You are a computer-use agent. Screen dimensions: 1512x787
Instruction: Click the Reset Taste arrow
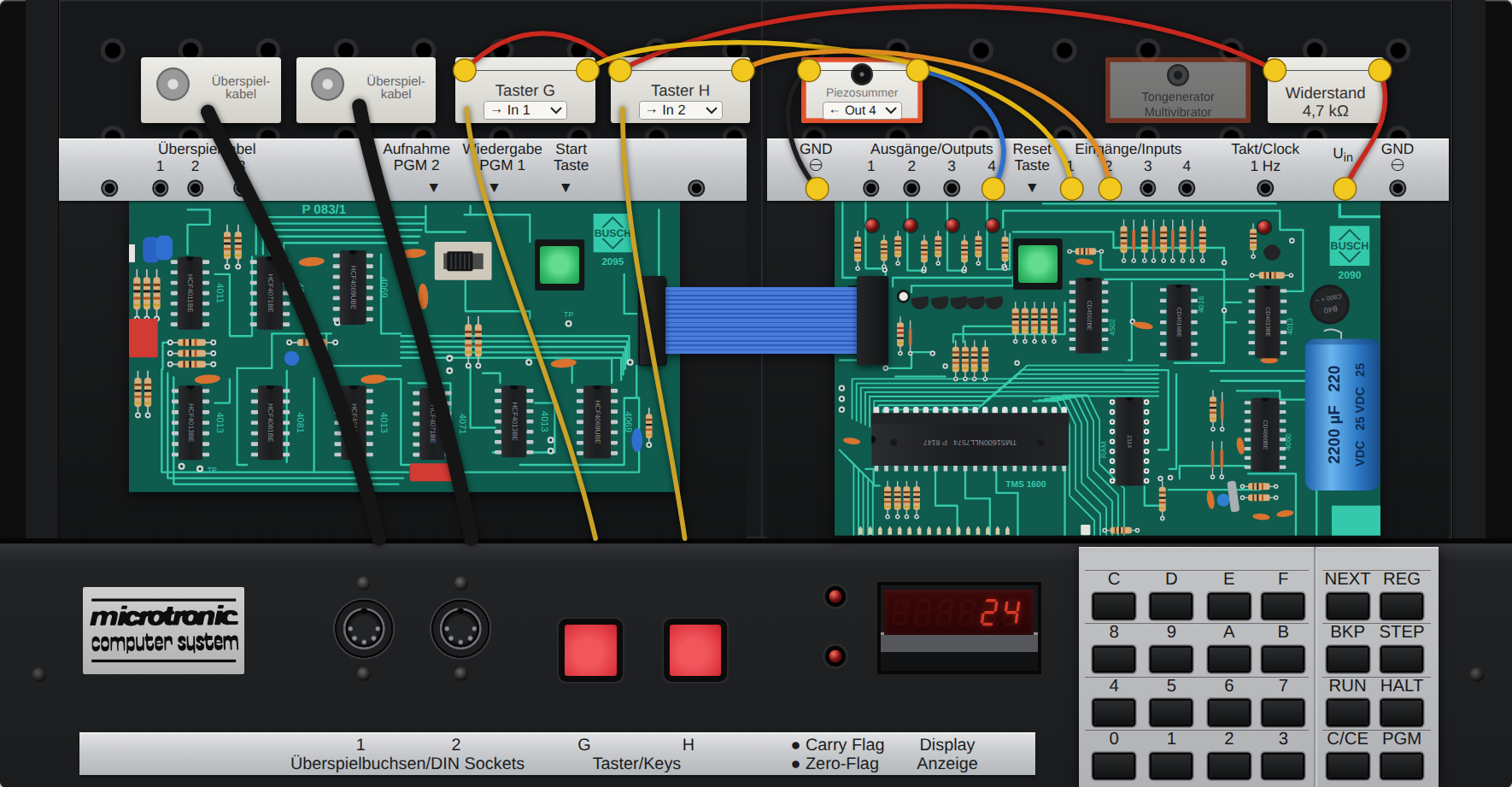pyautogui.click(x=1032, y=188)
